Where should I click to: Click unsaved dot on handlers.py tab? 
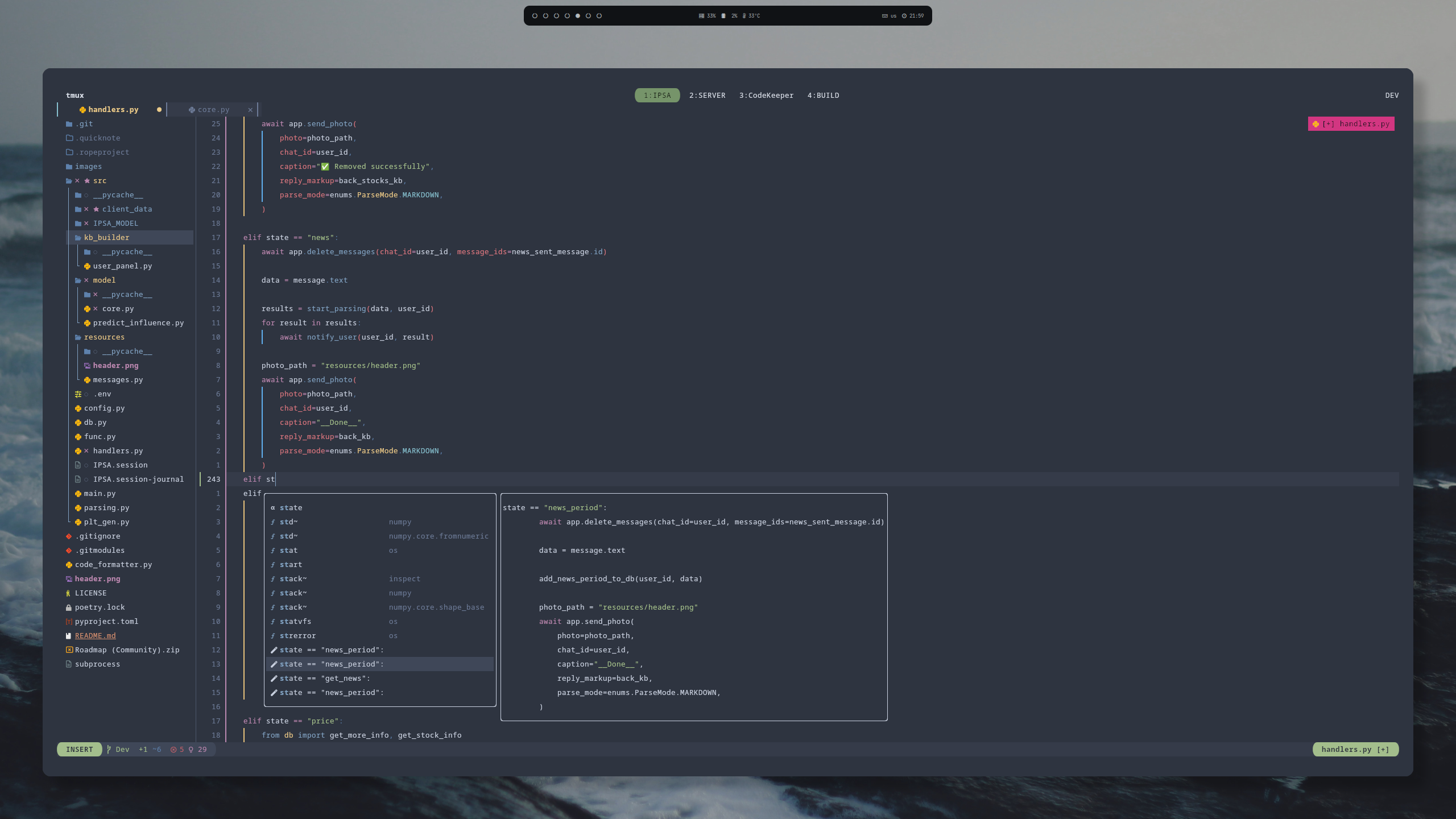point(159,110)
